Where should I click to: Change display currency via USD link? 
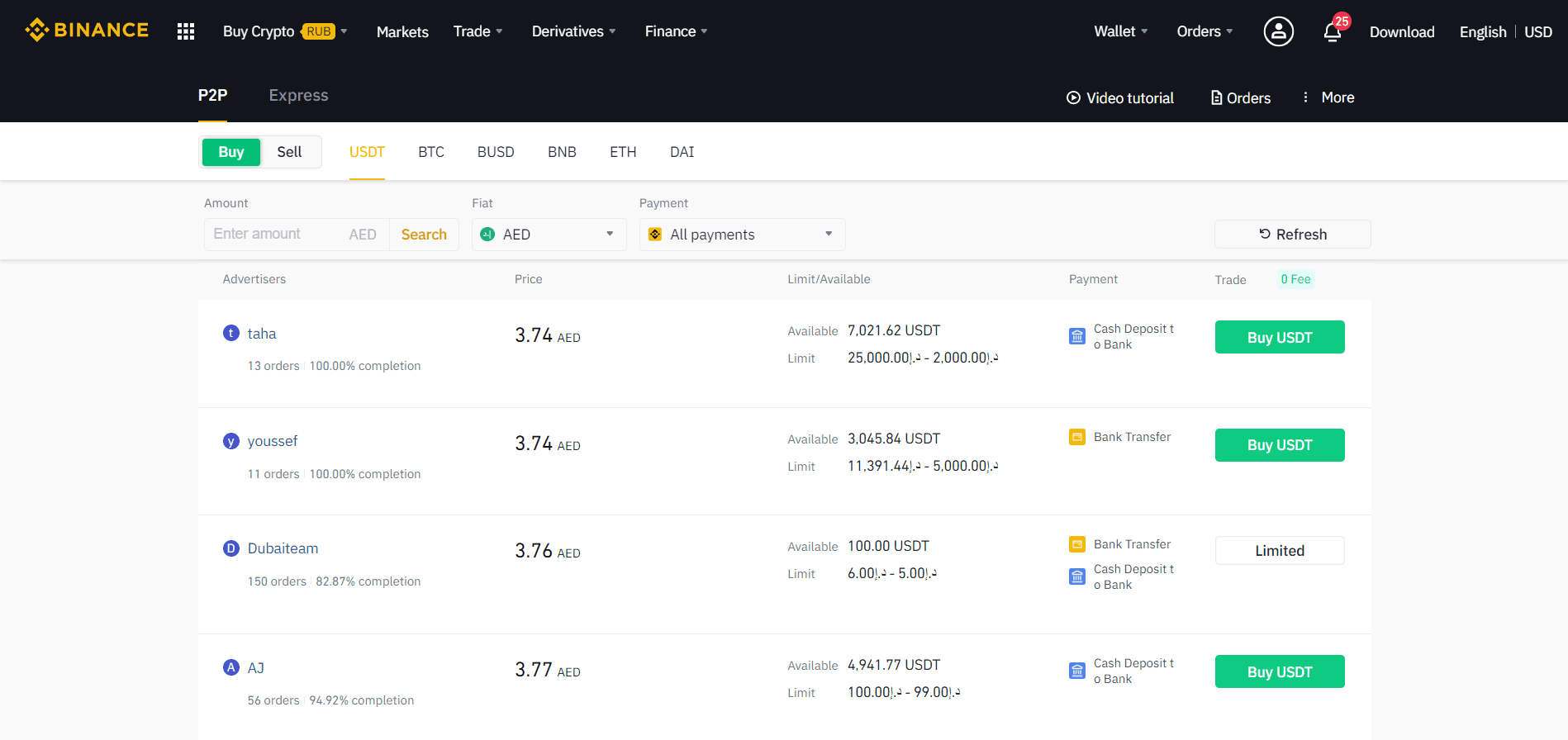point(1538,31)
